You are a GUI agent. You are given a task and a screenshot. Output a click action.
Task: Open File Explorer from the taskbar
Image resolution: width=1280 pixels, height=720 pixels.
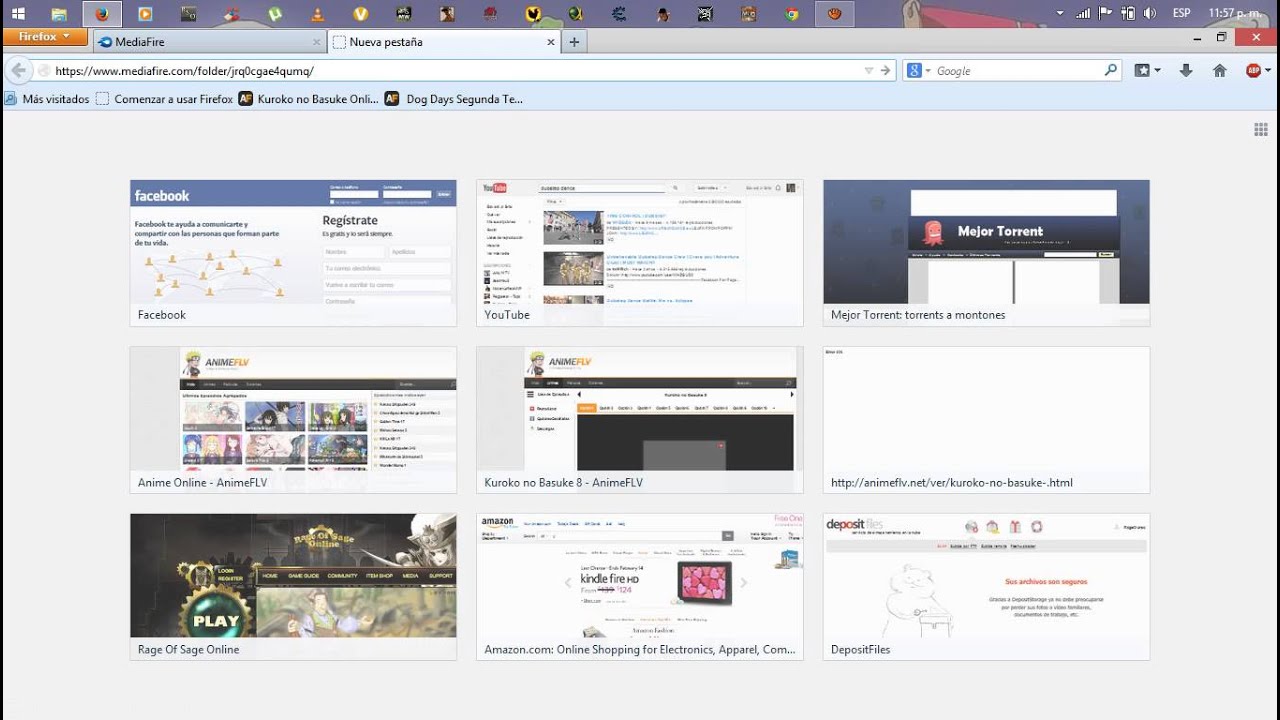pyautogui.click(x=59, y=14)
